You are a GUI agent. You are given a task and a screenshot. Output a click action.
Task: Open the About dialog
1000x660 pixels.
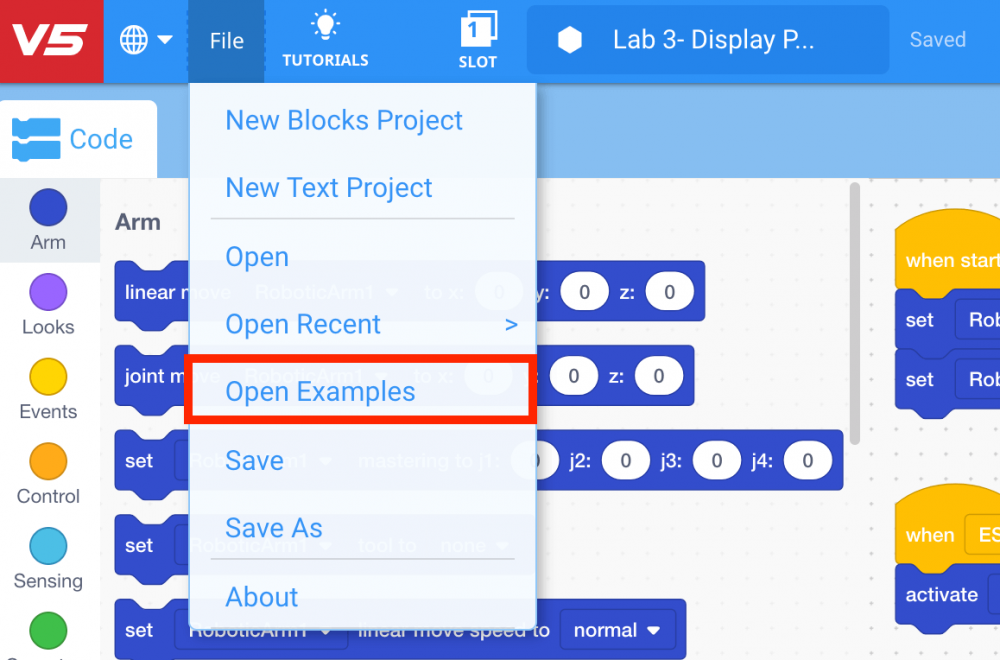click(261, 597)
